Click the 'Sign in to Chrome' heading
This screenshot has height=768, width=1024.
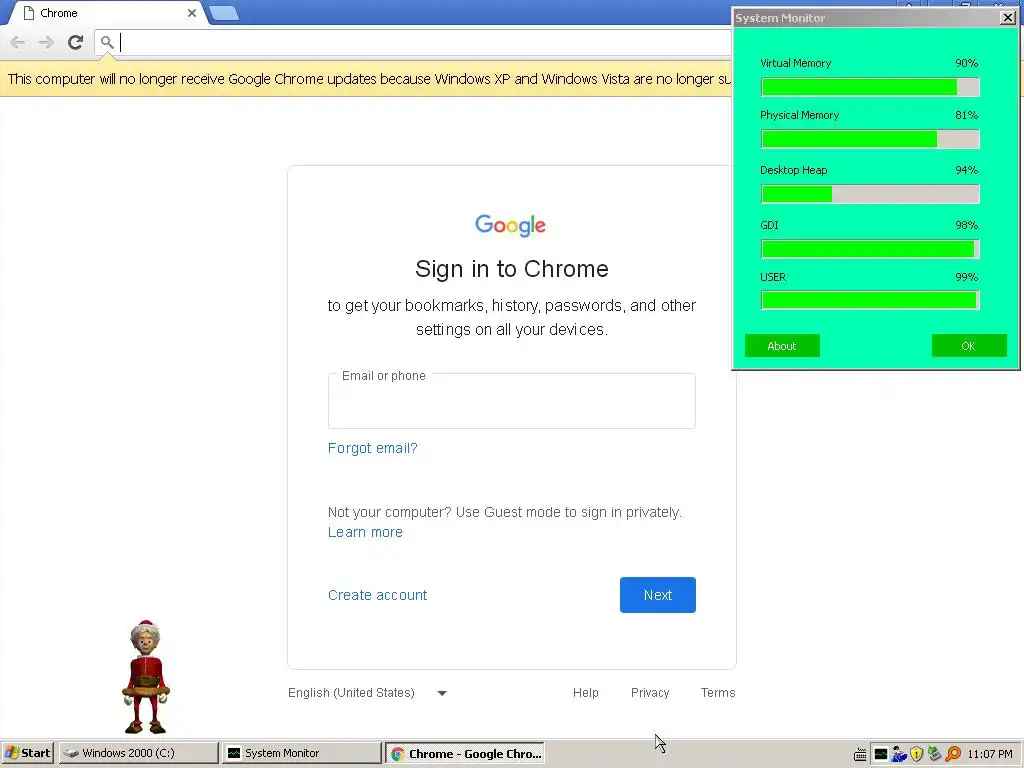pyautogui.click(x=512, y=269)
